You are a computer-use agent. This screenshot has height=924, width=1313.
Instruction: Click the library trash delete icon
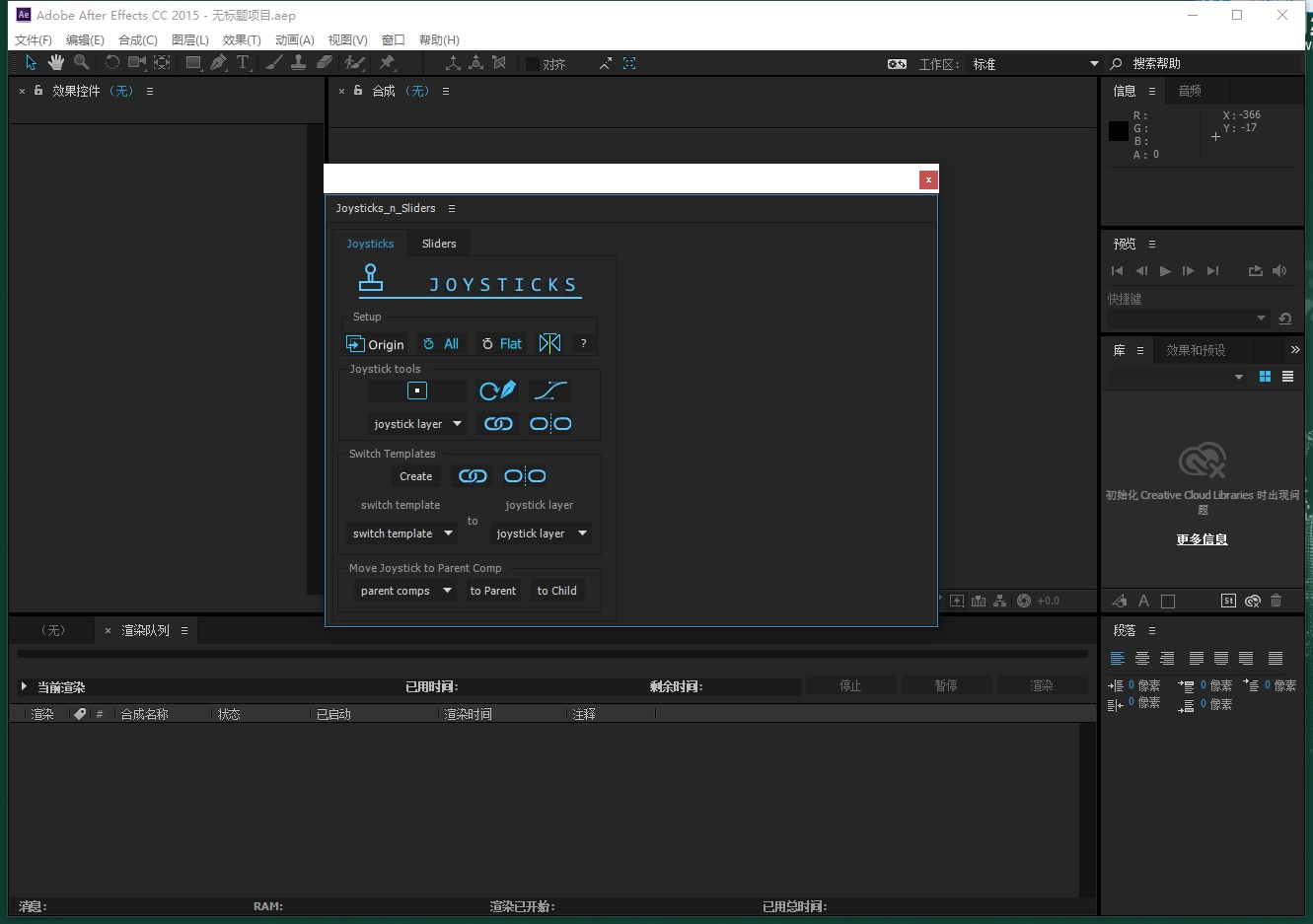(1276, 601)
